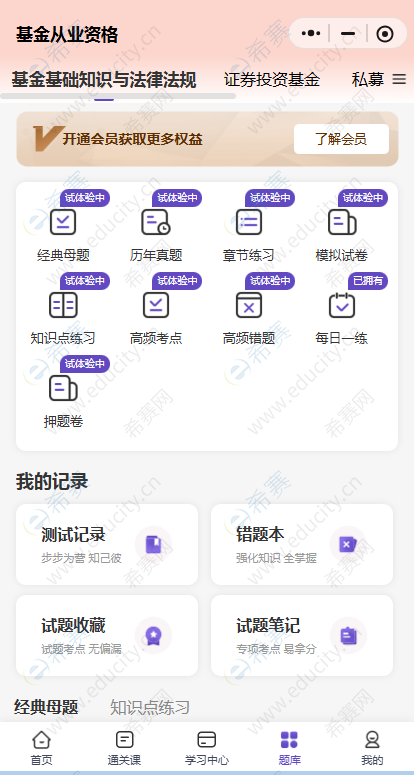Click the horizontal scrollbar under subject tabs
Screen dimensions: 414x775
tap(118, 96)
